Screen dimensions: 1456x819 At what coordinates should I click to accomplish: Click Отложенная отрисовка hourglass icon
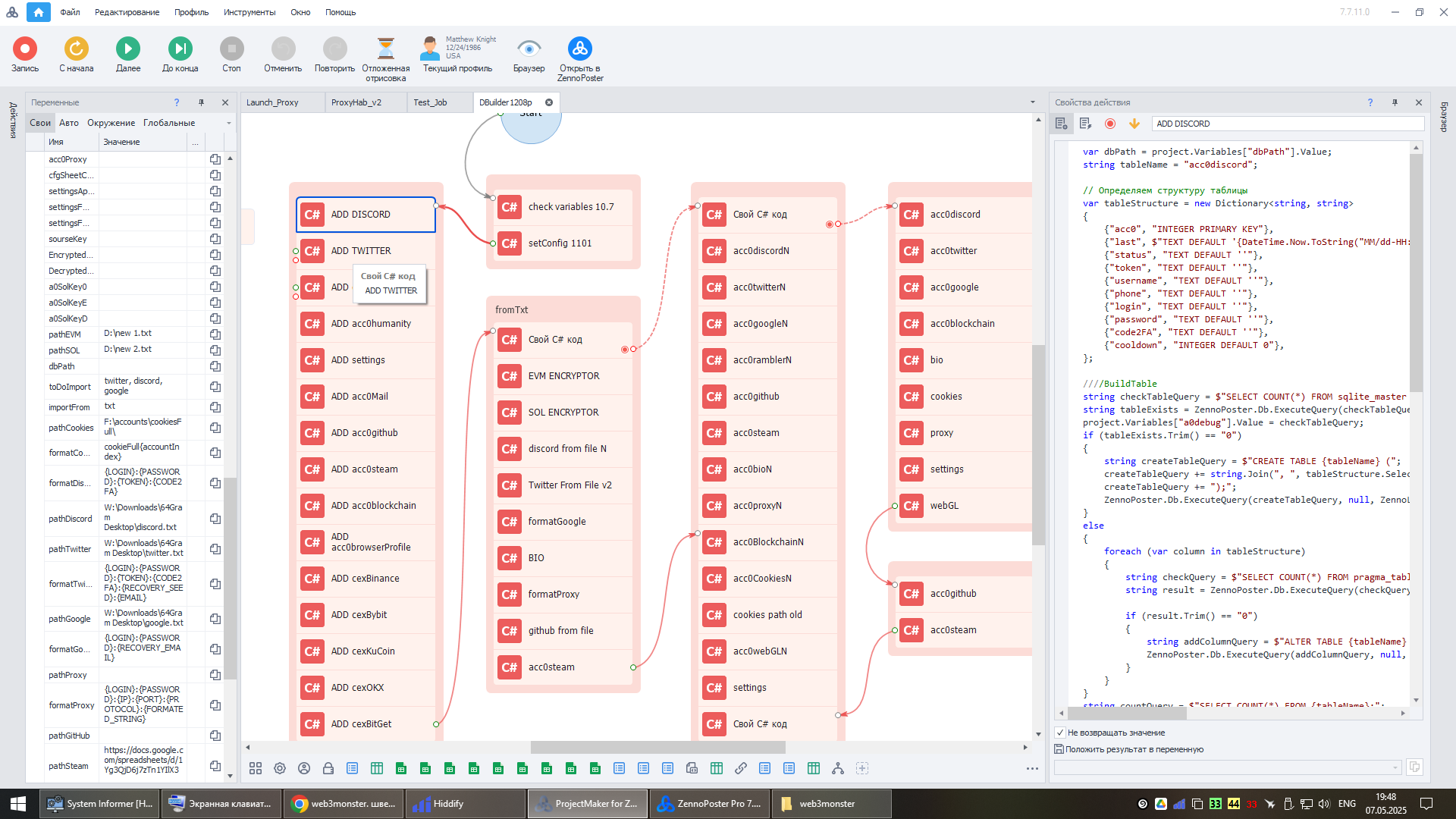(x=385, y=49)
